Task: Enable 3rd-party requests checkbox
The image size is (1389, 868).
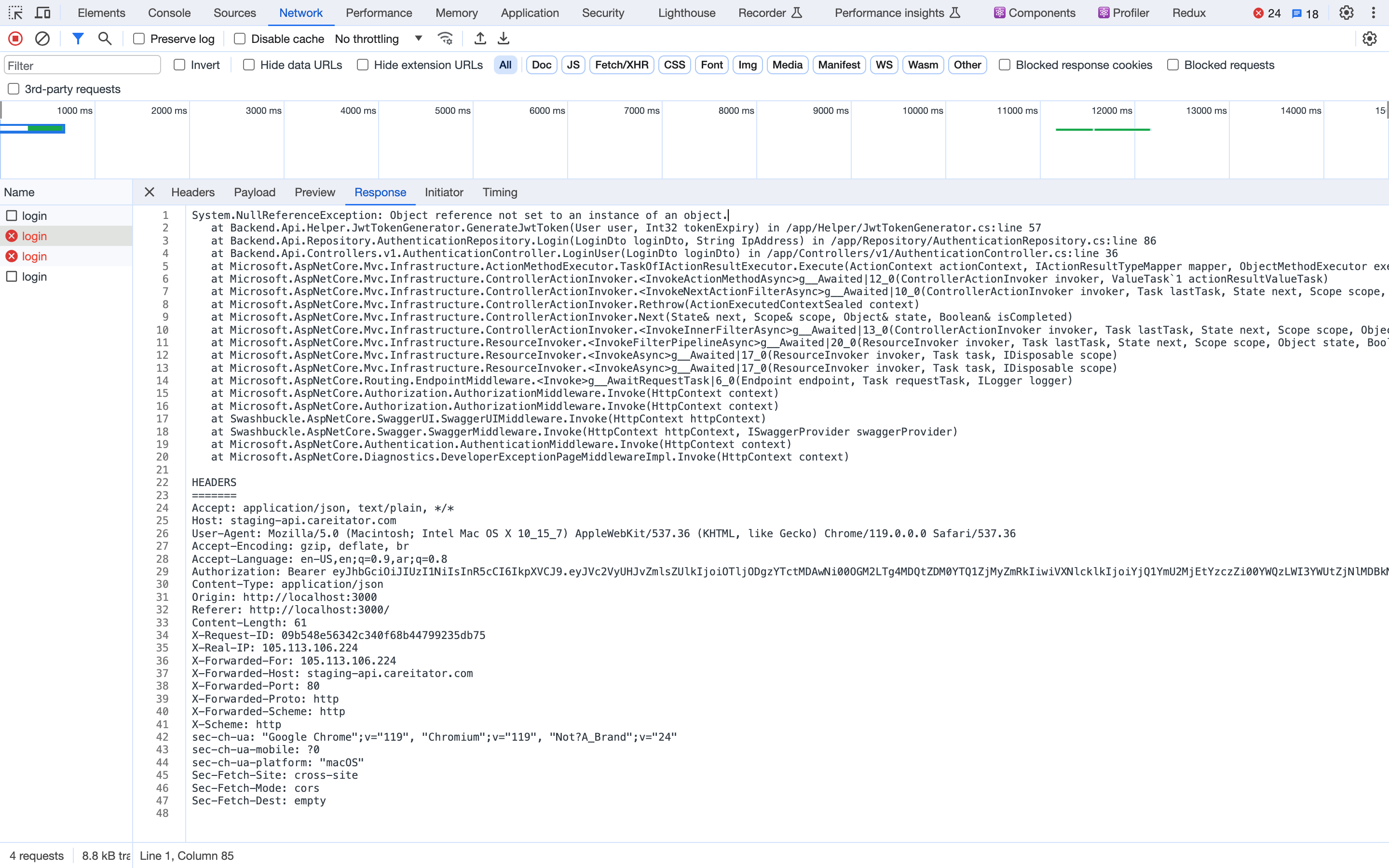Action: click(14, 89)
